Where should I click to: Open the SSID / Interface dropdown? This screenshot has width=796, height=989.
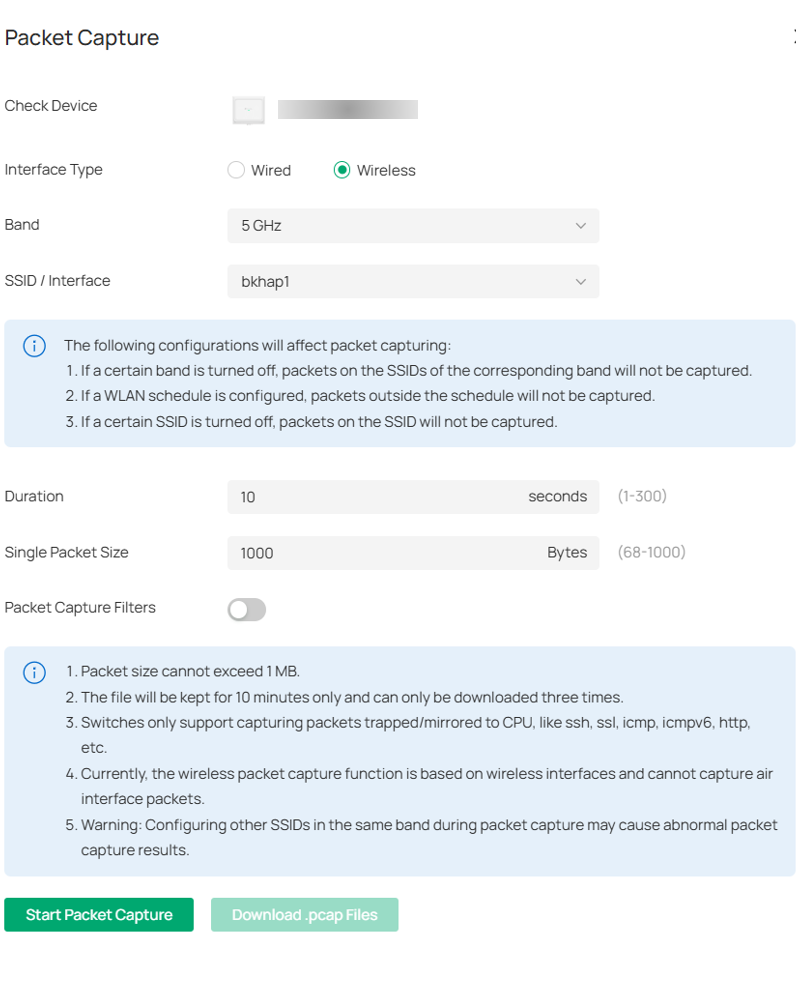pyautogui.click(x=413, y=281)
